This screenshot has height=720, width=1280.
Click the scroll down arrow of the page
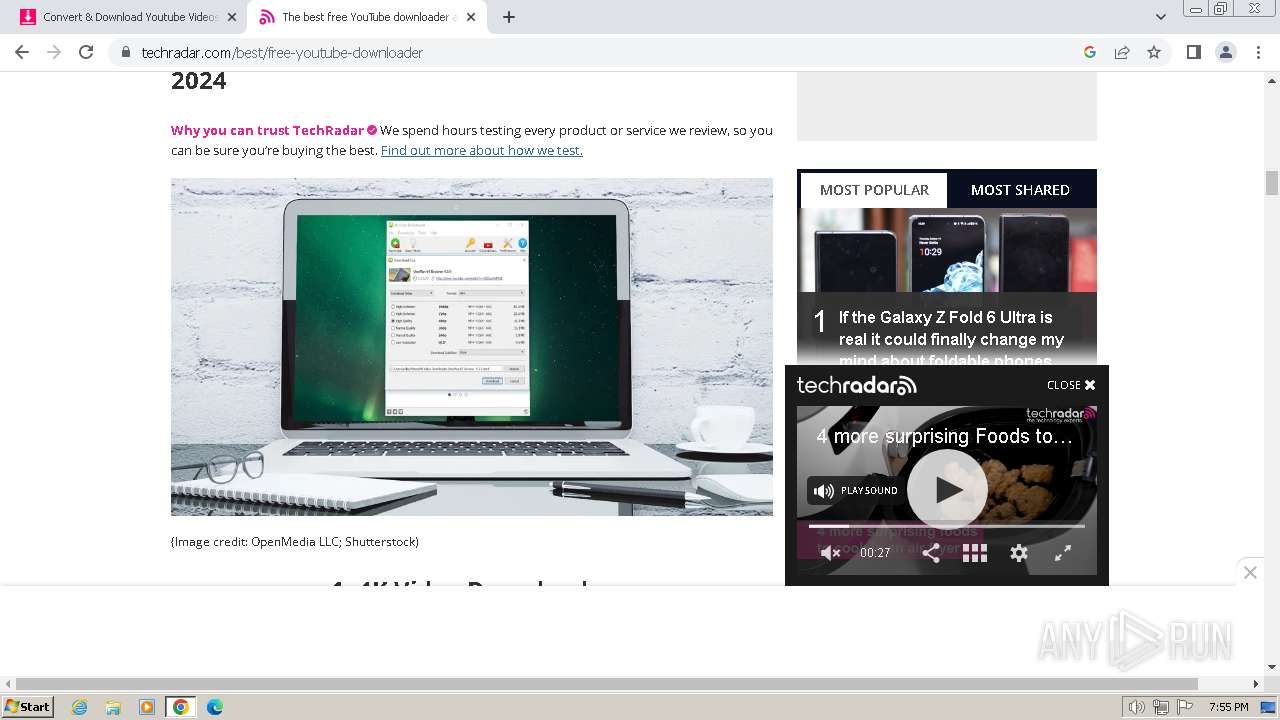click(x=1272, y=667)
